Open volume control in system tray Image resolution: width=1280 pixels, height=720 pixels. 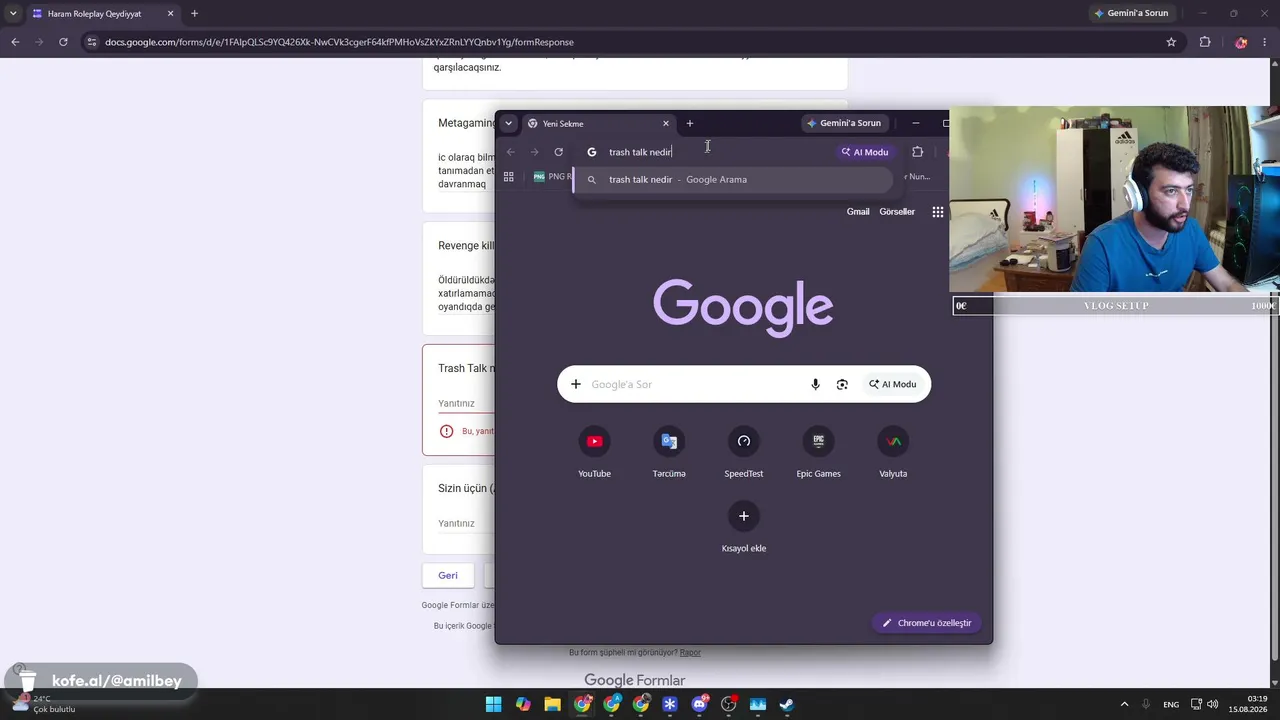click(x=1212, y=704)
